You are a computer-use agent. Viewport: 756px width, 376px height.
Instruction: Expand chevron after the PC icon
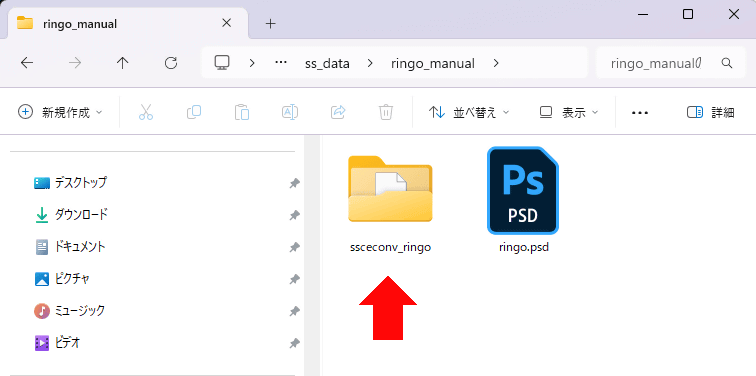[x=252, y=63]
